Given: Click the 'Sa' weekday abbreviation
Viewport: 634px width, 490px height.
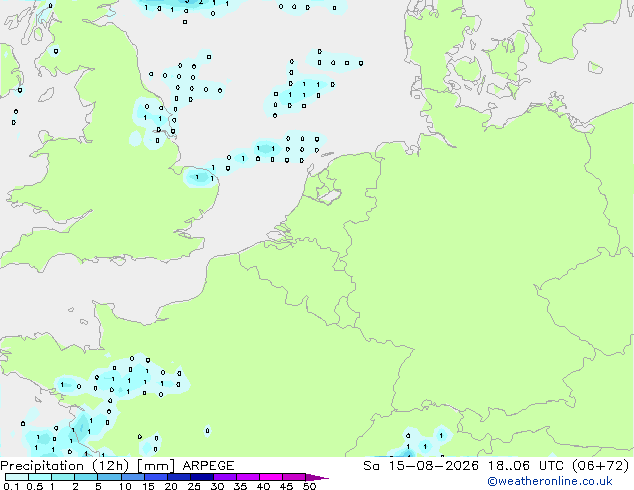Looking at the screenshot, I should coord(371,466).
